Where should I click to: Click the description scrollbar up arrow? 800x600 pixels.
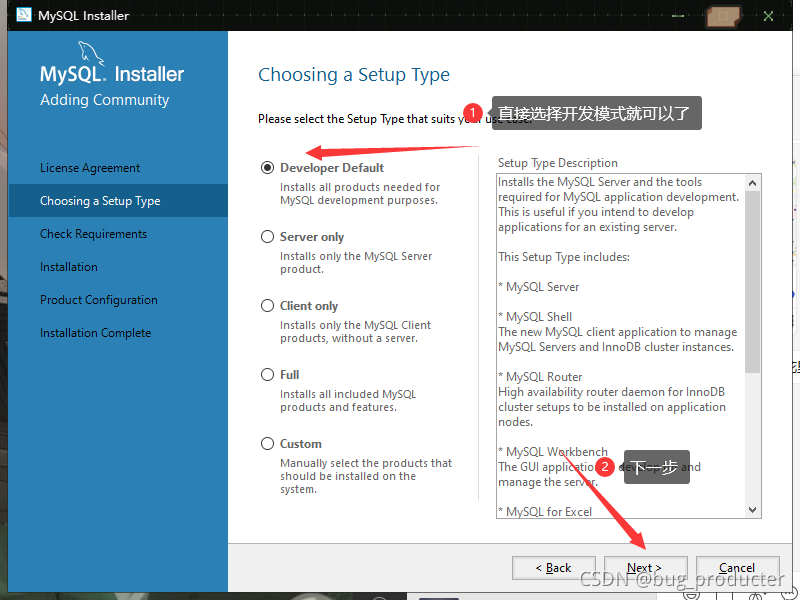[x=753, y=183]
